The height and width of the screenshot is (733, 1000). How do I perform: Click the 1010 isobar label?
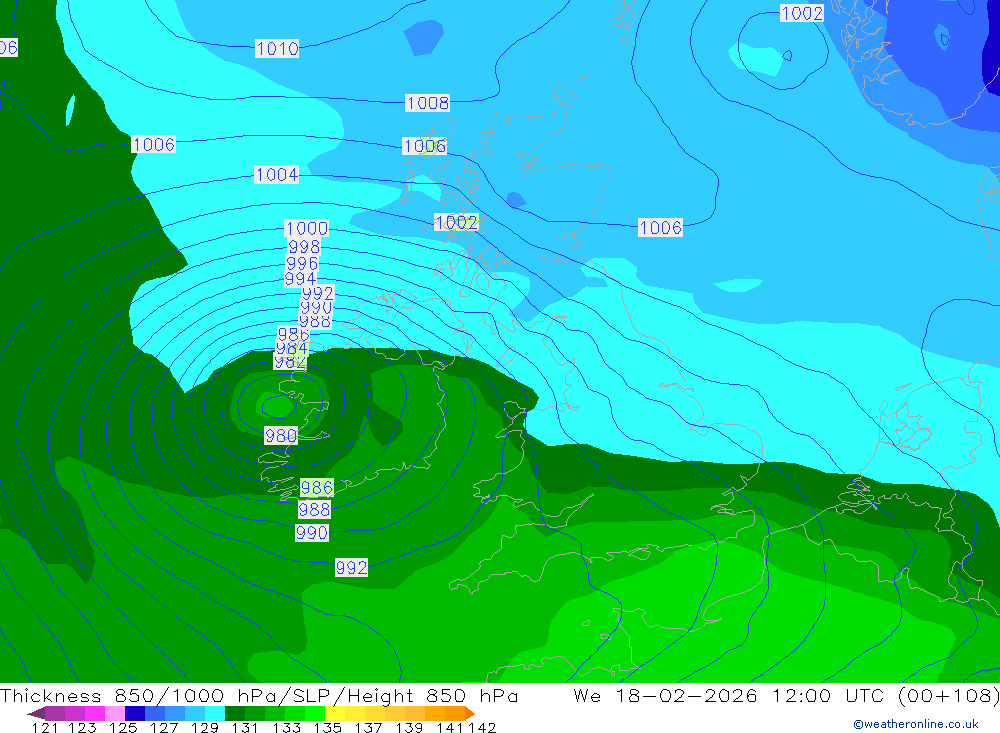(277, 48)
